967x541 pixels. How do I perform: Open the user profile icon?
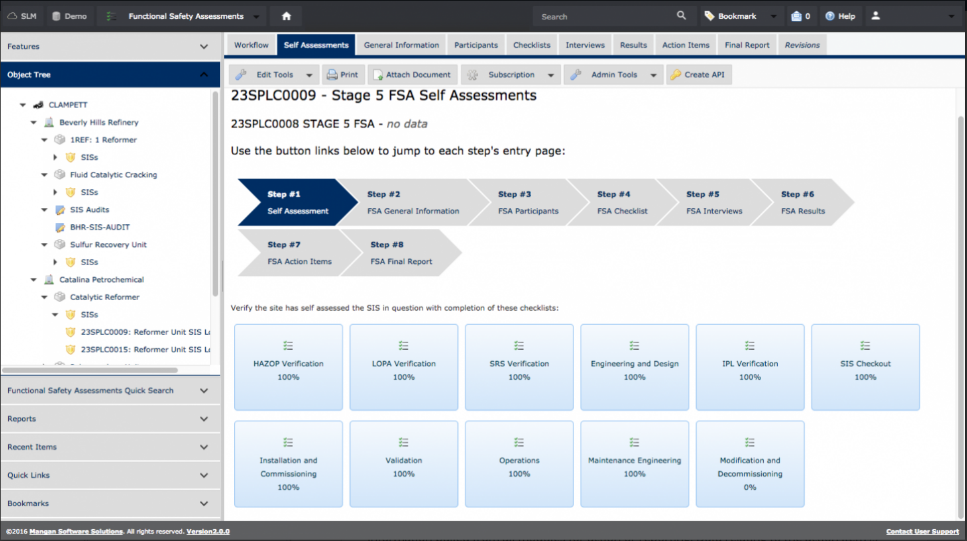click(875, 16)
